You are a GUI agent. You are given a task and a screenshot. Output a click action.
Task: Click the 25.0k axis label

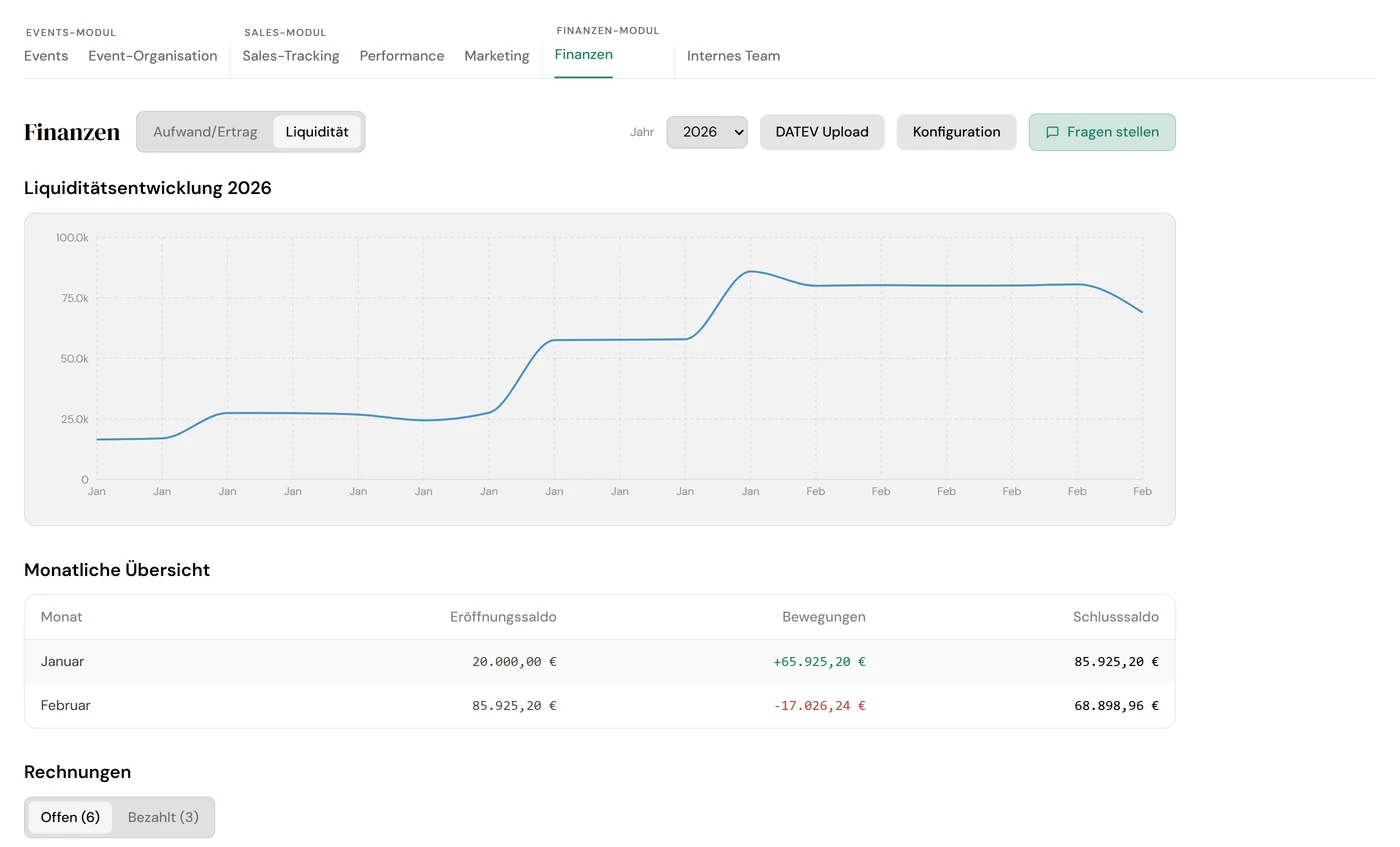click(x=75, y=419)
